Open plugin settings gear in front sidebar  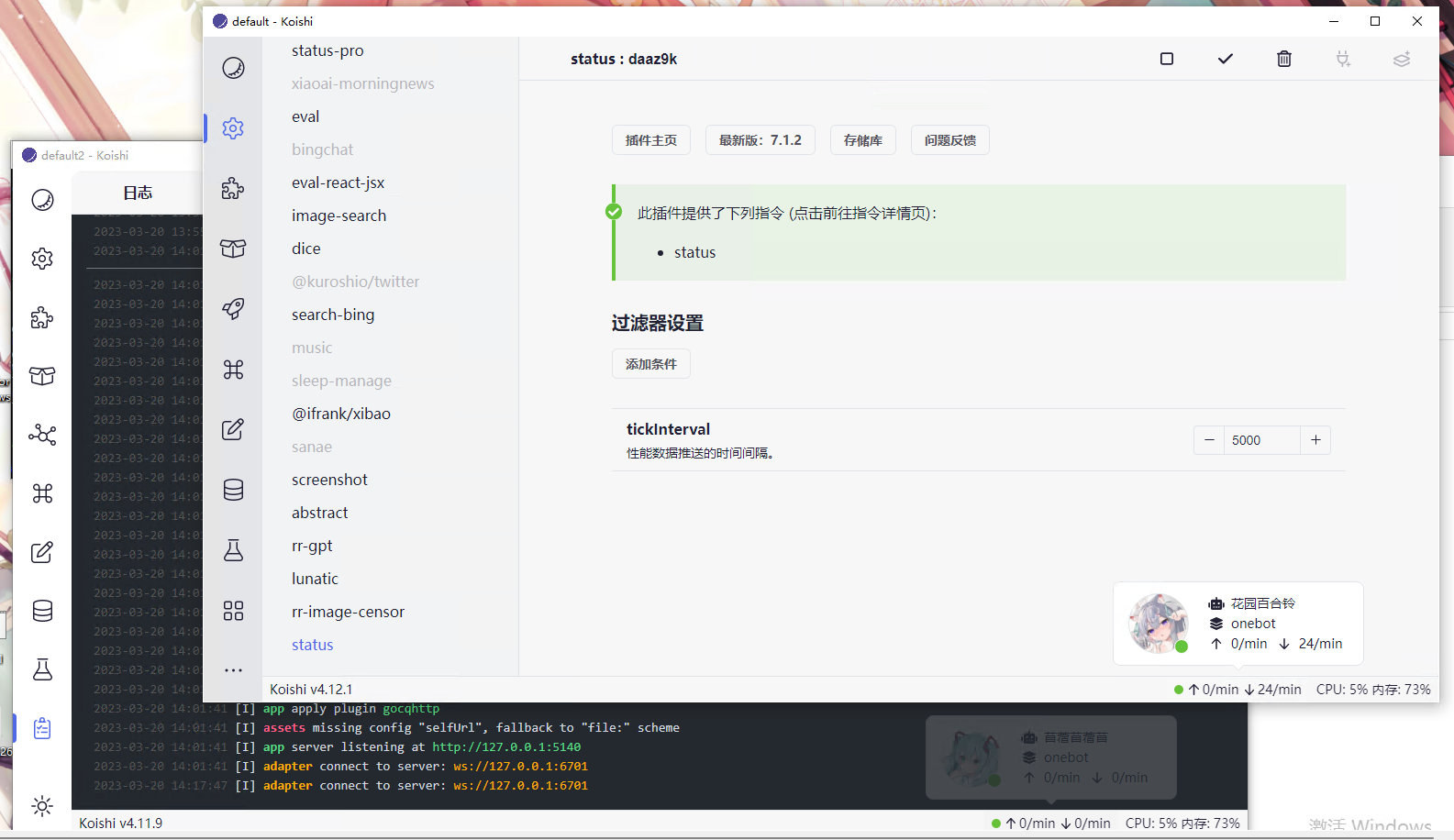233,128
